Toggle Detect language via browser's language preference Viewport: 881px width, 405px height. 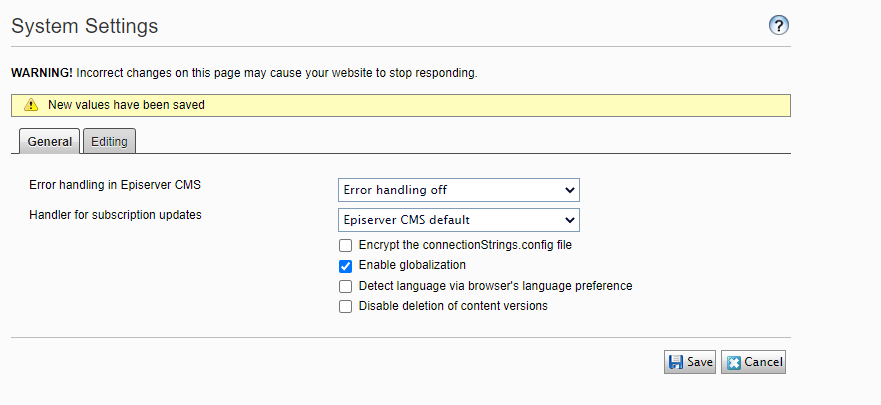point(346,286)
